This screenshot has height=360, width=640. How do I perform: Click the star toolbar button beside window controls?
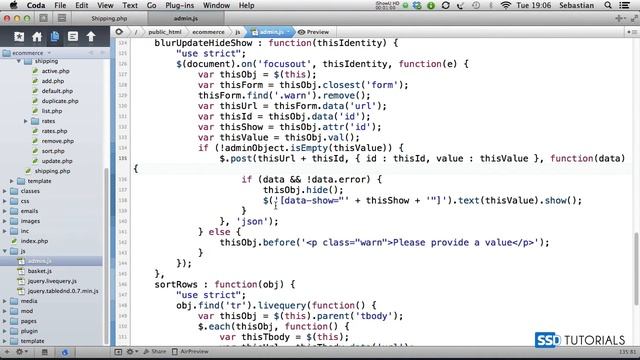[44, 18]
